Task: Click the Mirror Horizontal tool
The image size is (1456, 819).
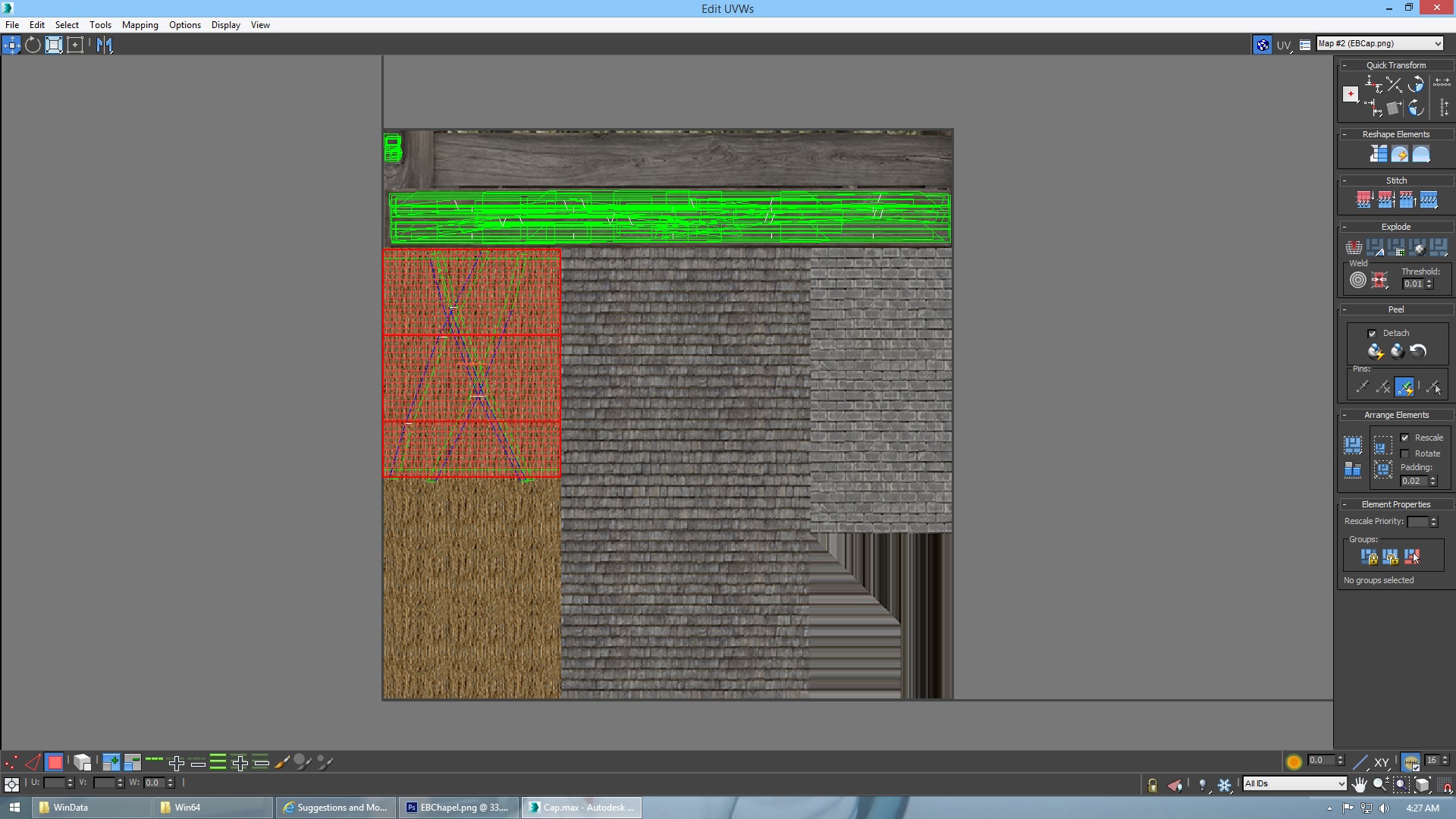Action: click(105, 45)
